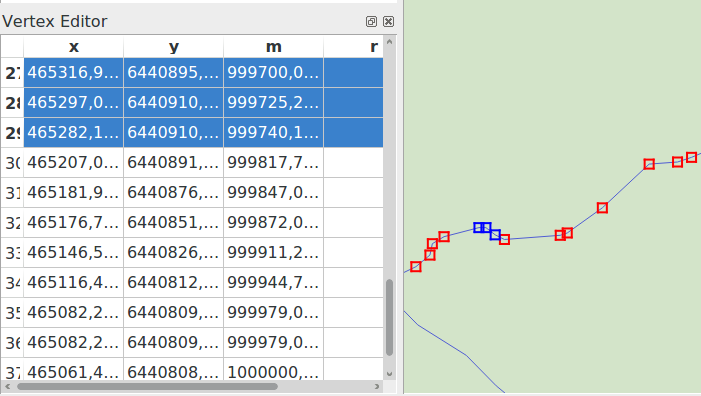Select m cell 999872,0…
The height and width of the screenshot is (396, 701).
pyautogui.click(x=273, y=222)
